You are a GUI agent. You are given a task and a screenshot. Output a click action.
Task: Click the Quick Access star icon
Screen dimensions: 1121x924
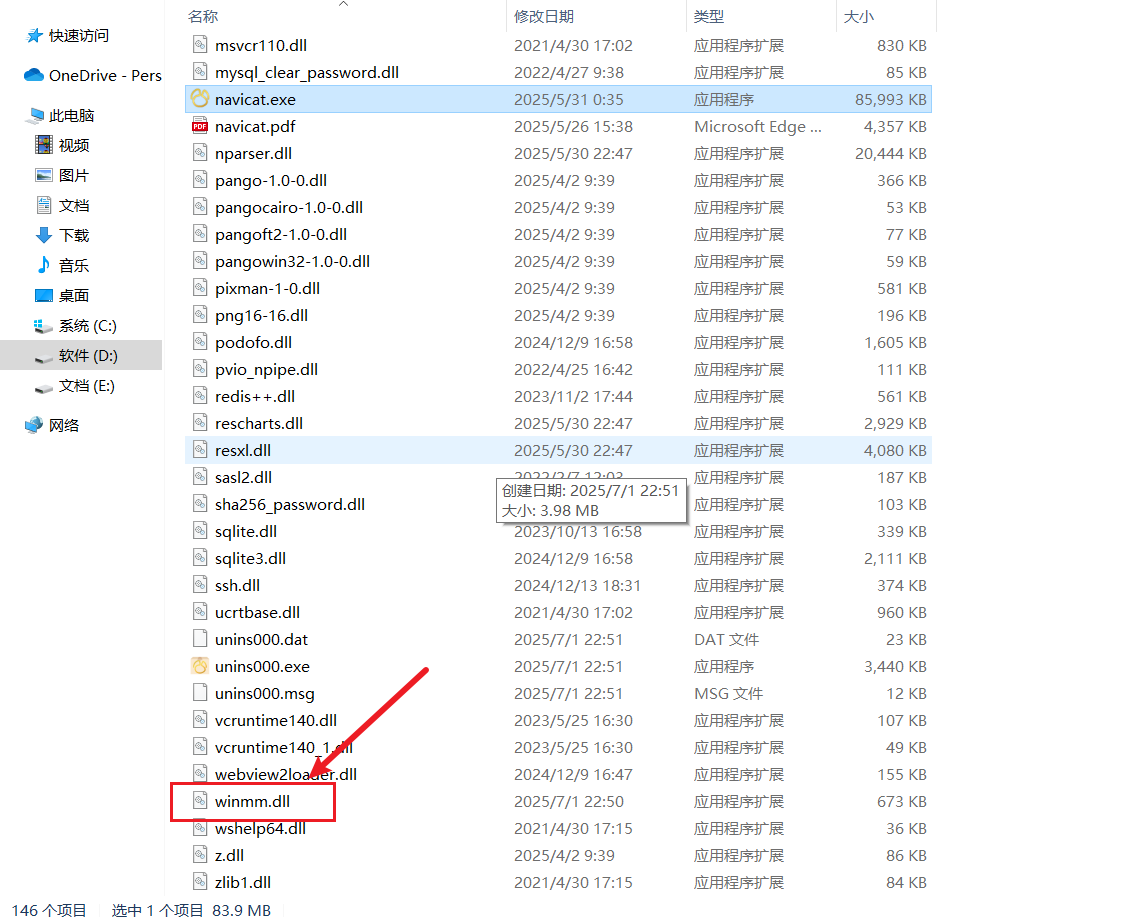35,36
